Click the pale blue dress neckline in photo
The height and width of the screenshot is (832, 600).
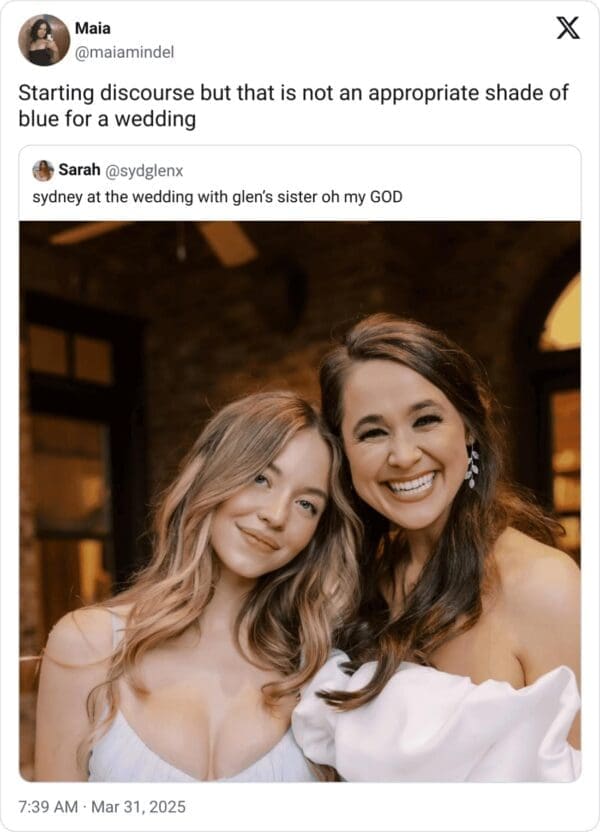tap(200, 752)
